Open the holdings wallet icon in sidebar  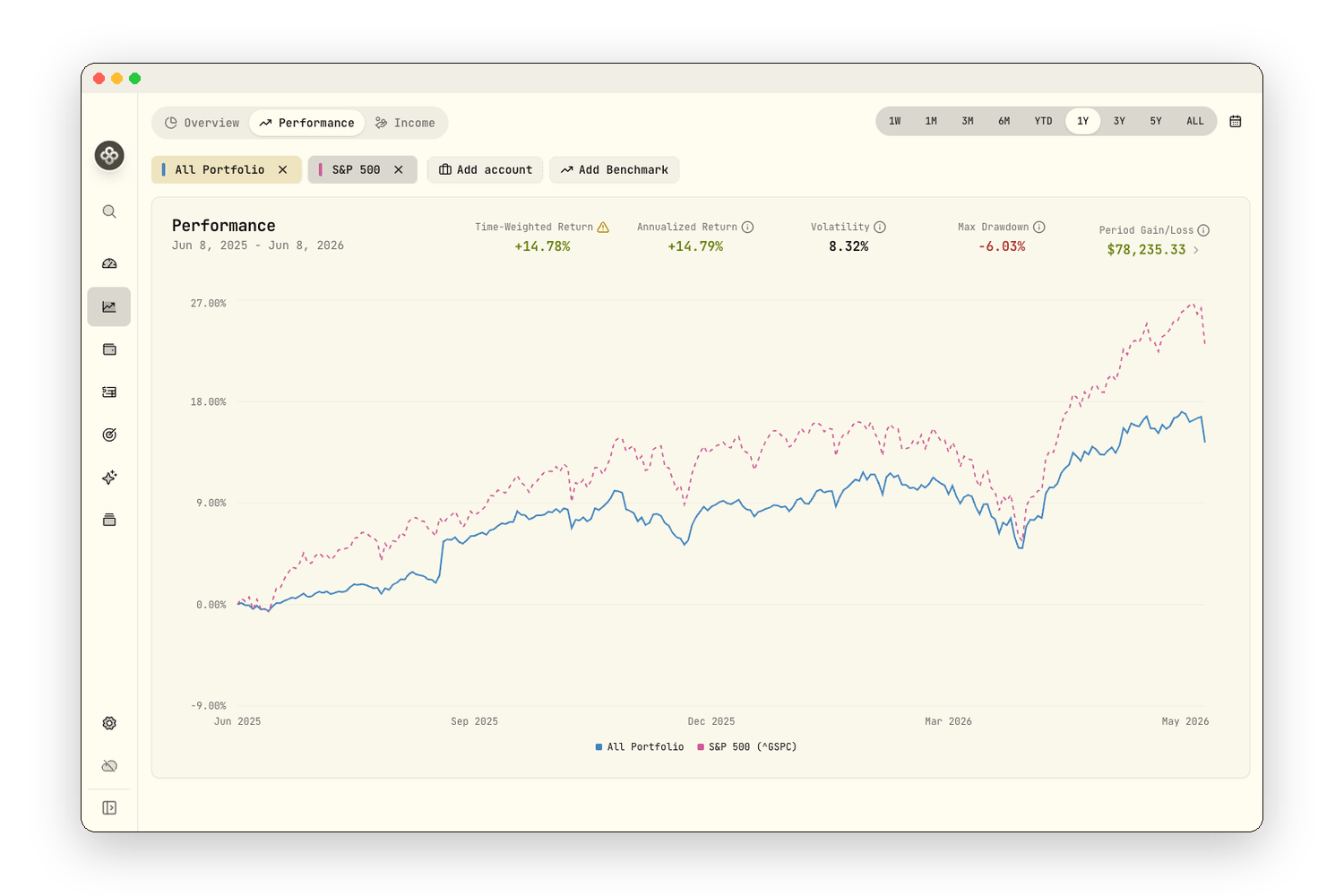coord(109,349)
